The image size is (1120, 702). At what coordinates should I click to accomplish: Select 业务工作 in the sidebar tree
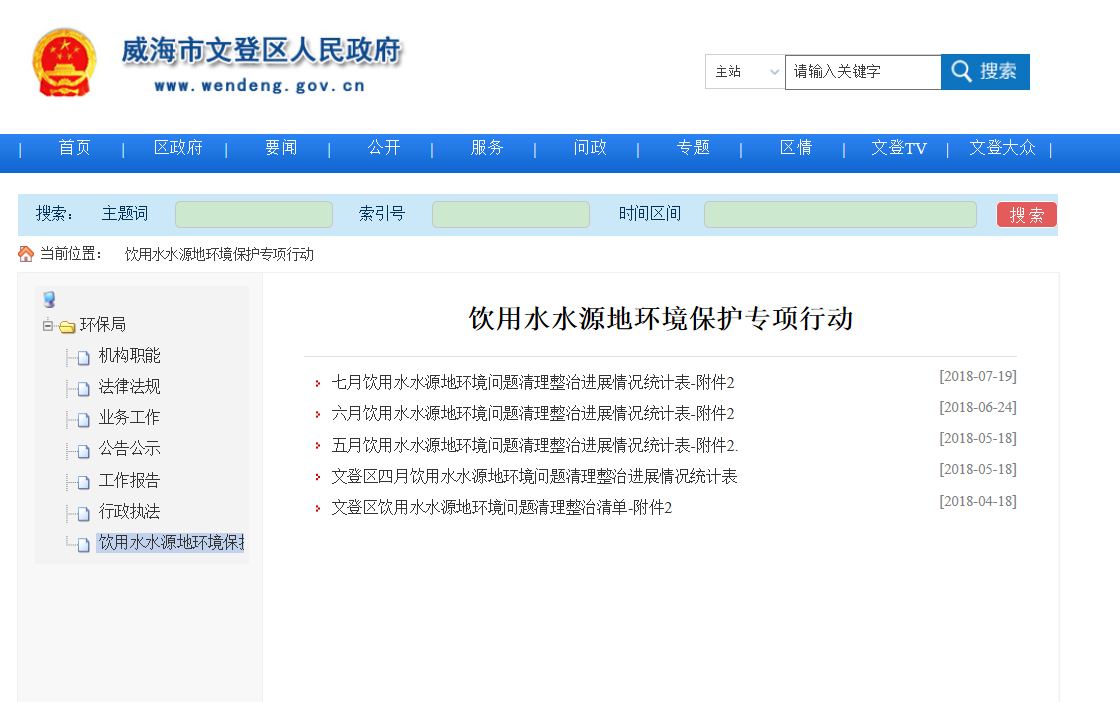(x=129, y=418)
